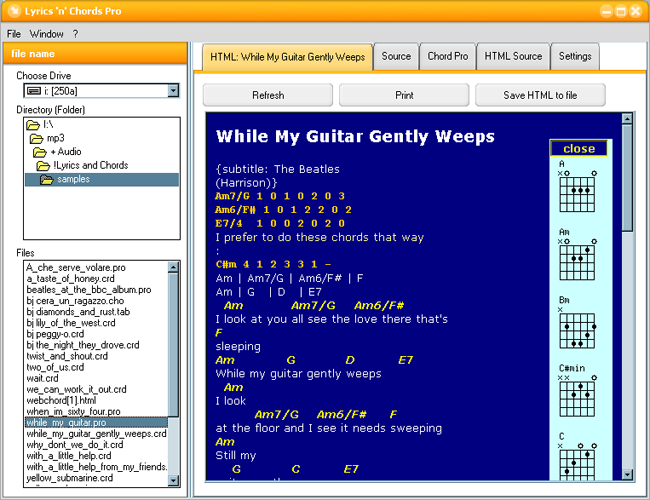
Task: Click the mp3 folder icon
Action: (x=36, y=138)
